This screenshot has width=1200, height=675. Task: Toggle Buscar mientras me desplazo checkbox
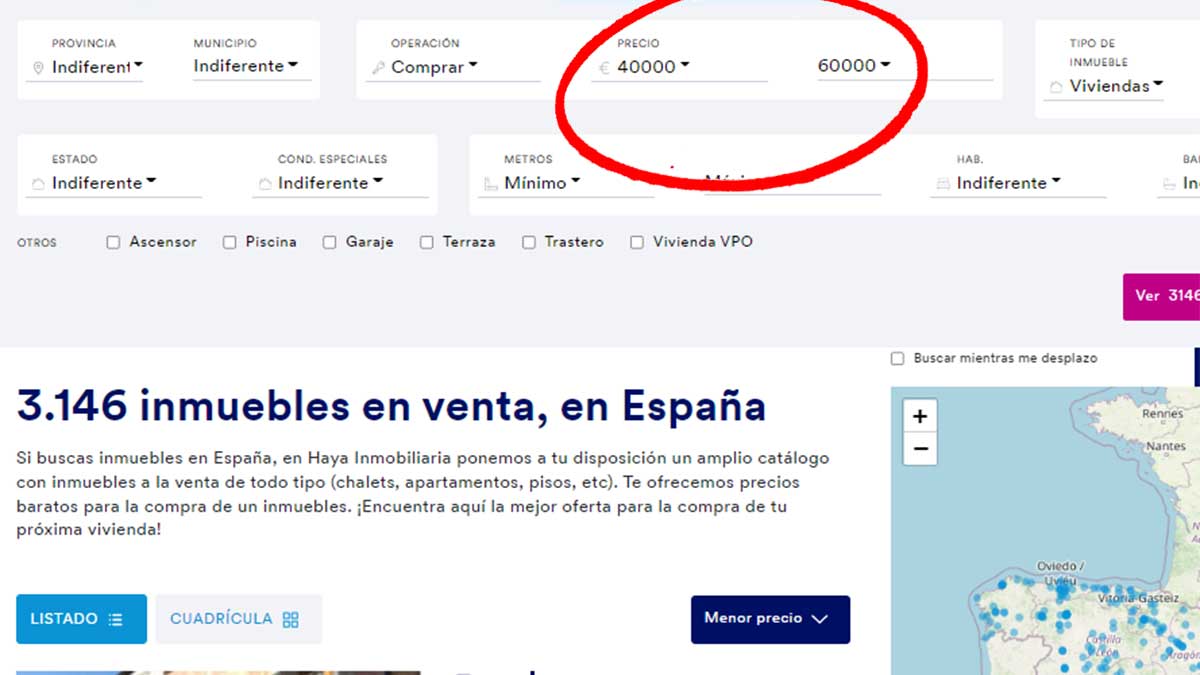click(x=897, y=358)
